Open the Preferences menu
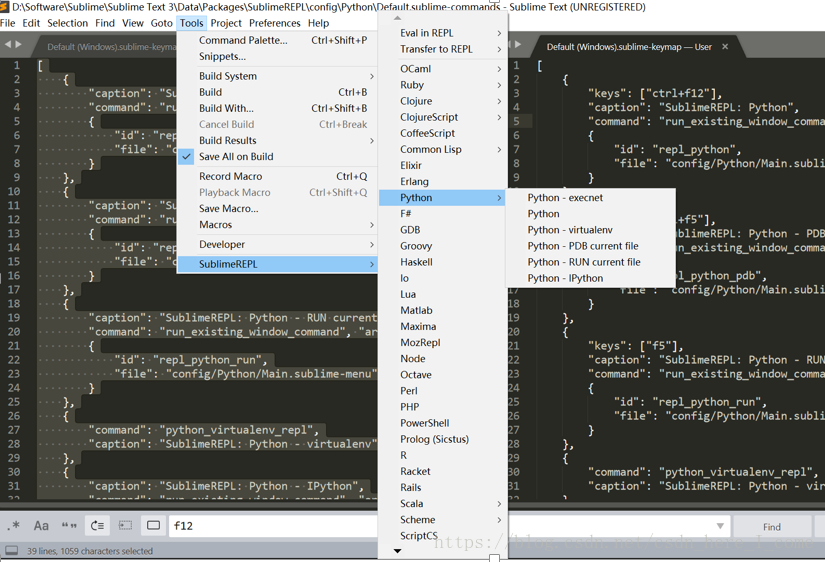 coord(275,23)
